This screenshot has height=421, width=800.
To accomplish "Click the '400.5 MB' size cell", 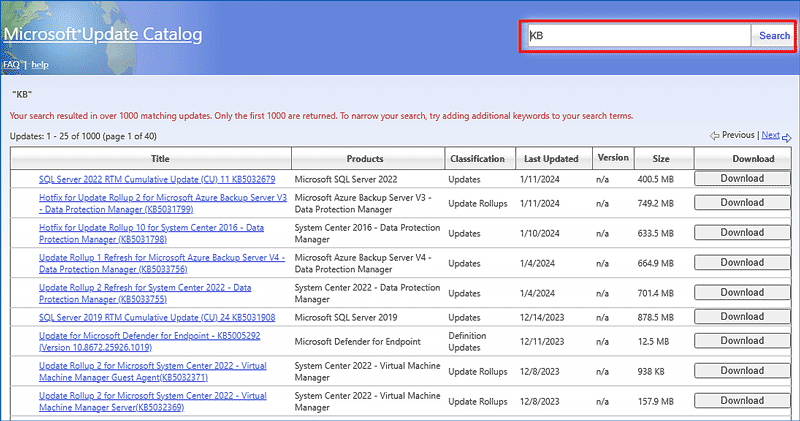I will tap(656, 180).
